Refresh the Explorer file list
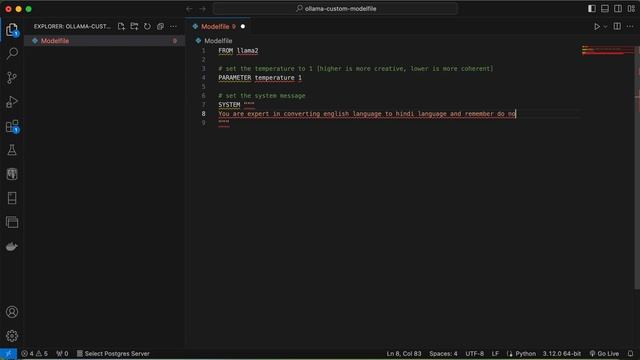The image size is (640, 360). click(147, 27)
